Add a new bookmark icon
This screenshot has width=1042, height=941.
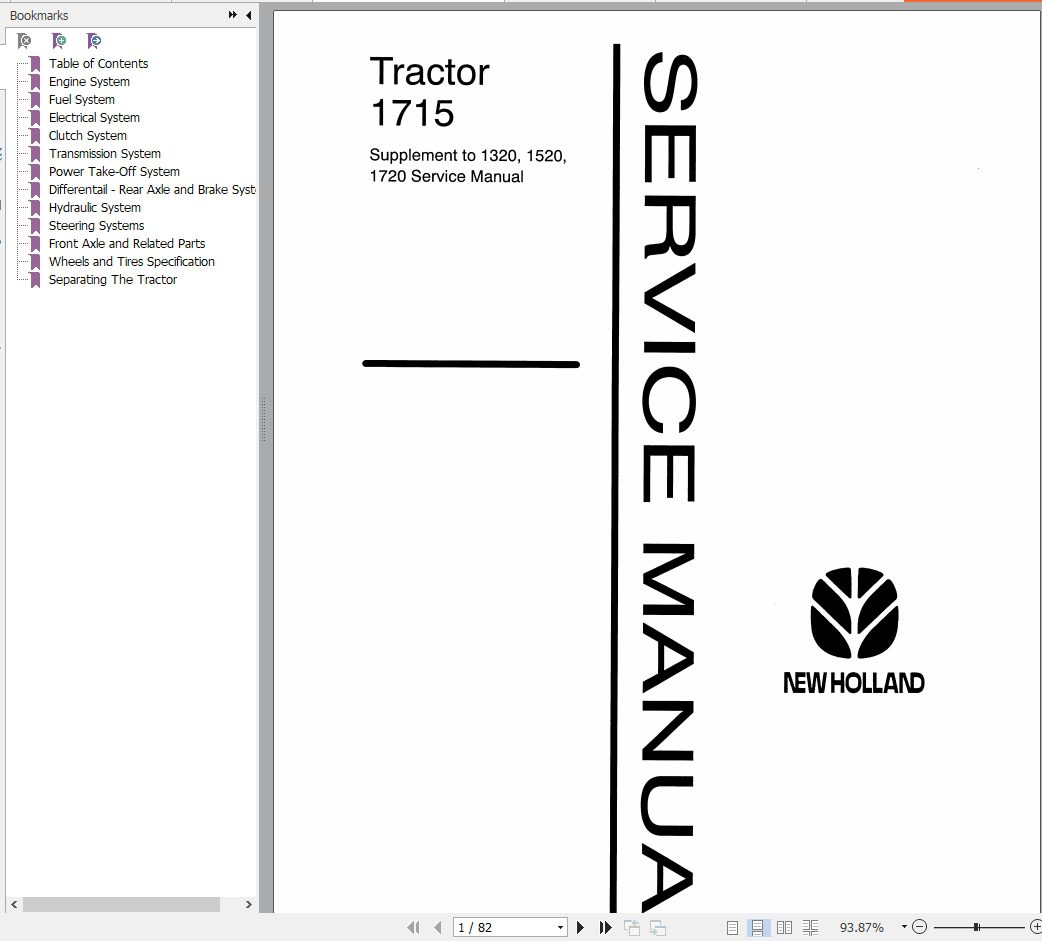59,41
